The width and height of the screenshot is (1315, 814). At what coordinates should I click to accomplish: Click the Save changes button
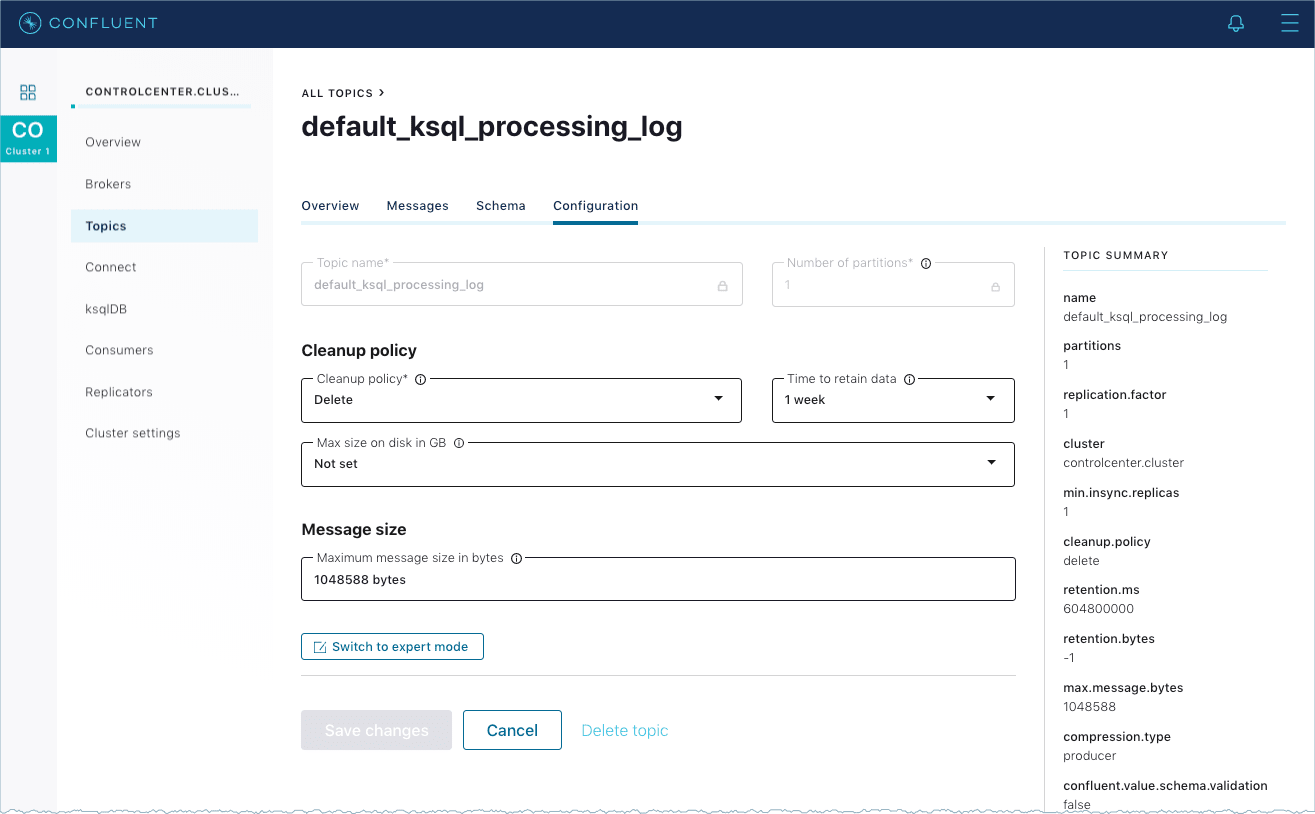click(x=376, y=730)
